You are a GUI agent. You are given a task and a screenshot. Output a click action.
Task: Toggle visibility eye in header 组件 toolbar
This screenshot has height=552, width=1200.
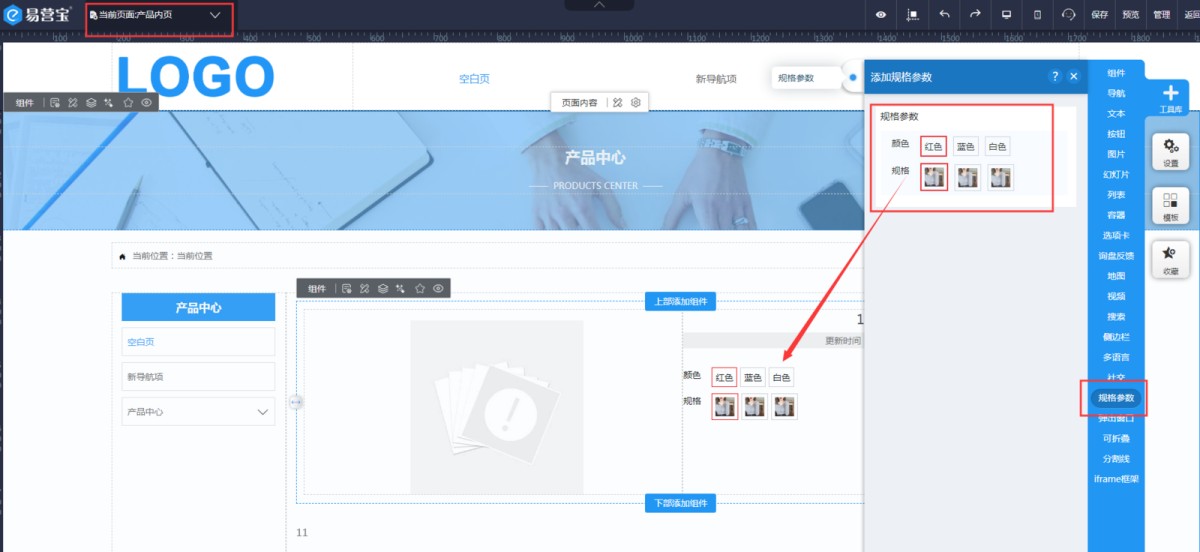(x=147, y=102)
